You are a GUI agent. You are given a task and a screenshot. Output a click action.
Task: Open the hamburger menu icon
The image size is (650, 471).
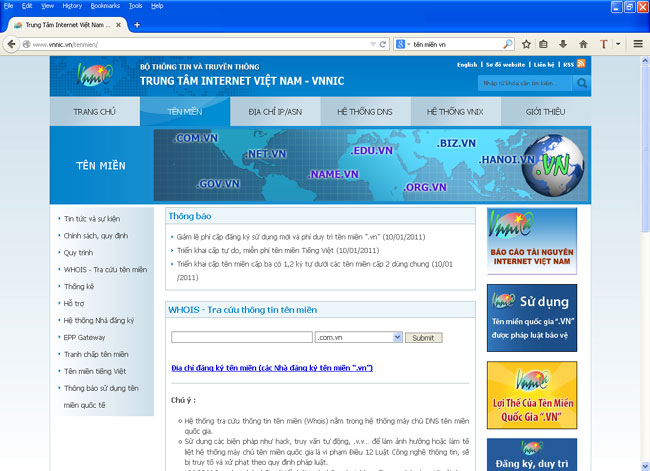coord(638,44)
